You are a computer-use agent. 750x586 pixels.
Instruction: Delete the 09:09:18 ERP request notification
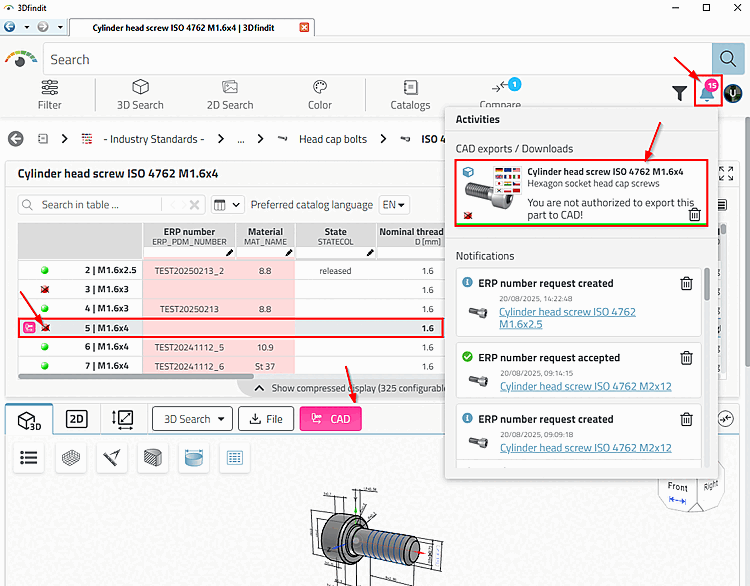tap(686, 419)
